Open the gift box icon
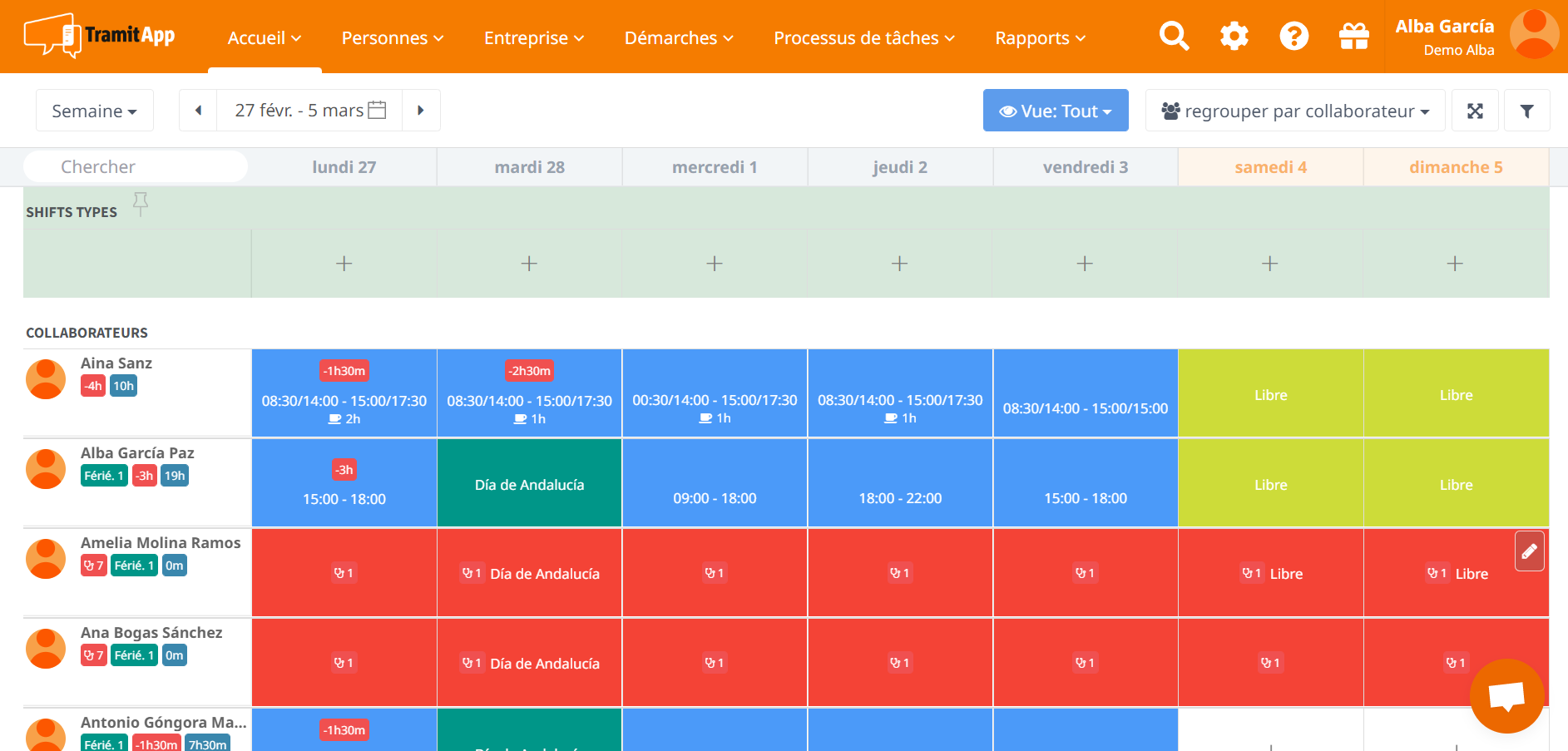Screen dimensions: 1568x751 coord(1353,37)
